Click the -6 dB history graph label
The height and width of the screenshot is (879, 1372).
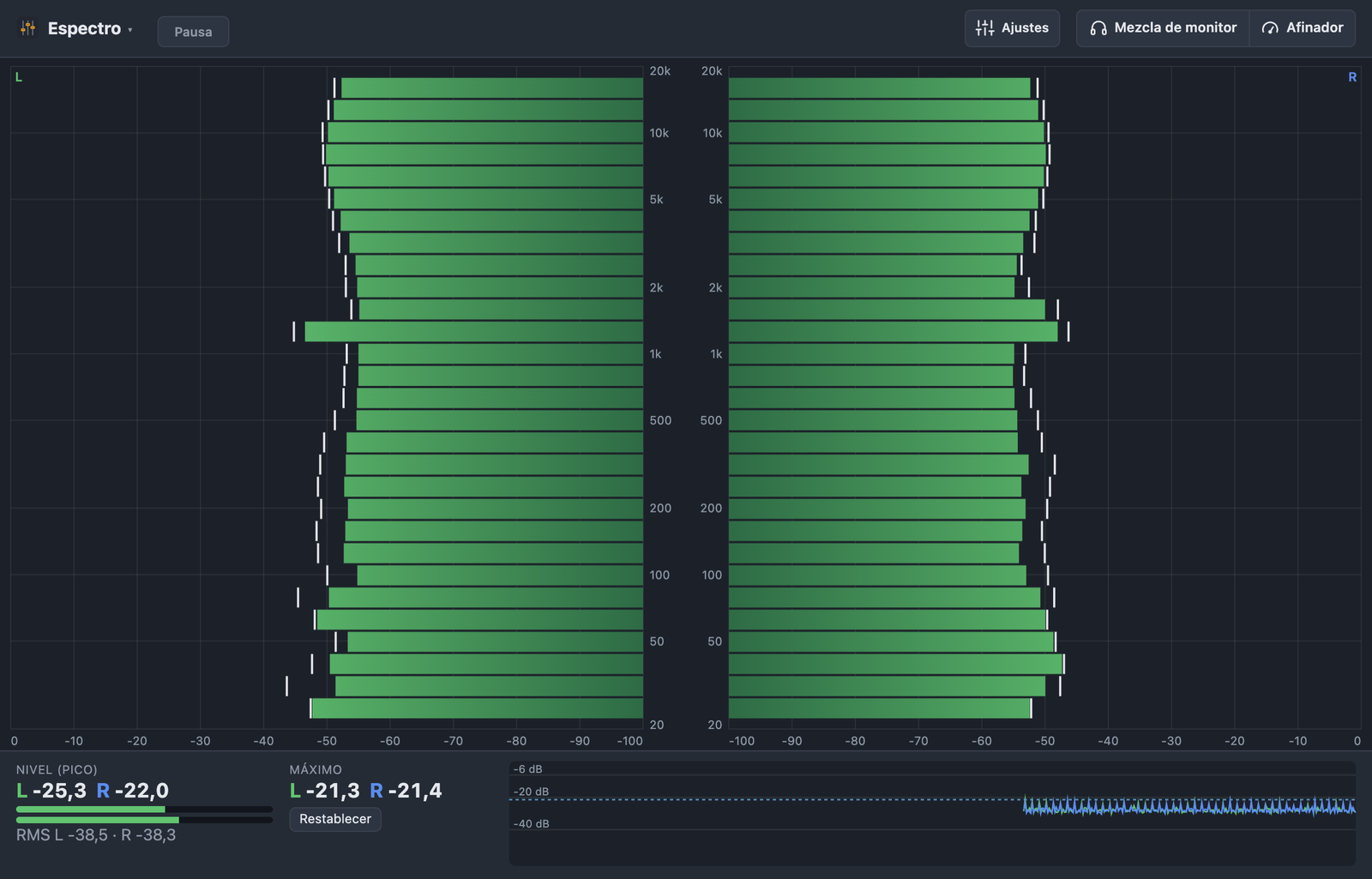tap(528, 769)
